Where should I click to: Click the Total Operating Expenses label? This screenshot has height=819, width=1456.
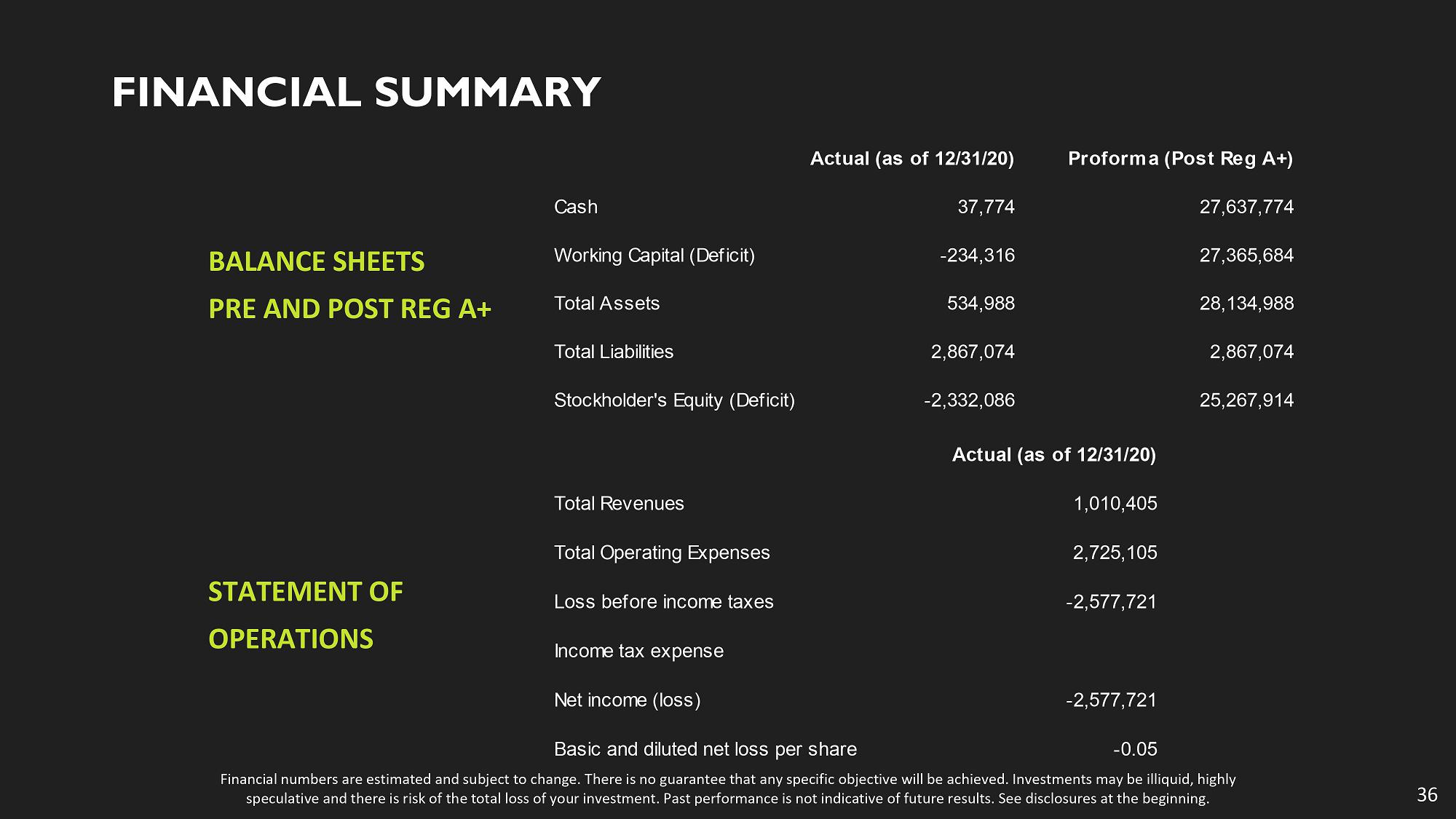(661, 553)
